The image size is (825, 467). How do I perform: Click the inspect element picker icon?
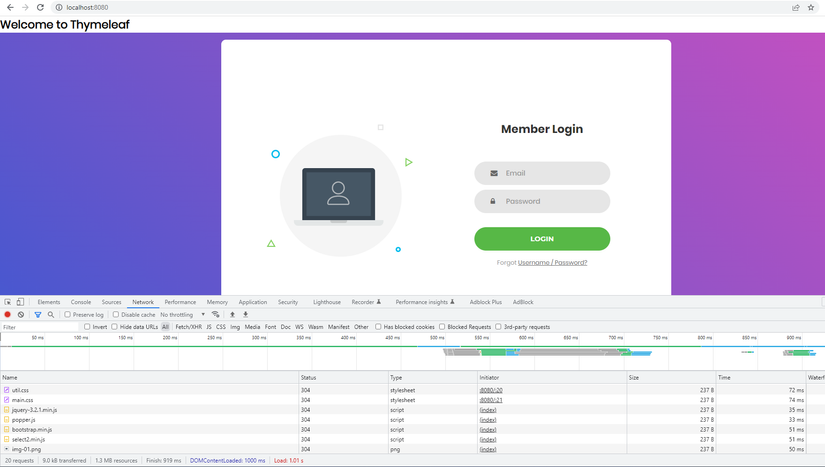pyautogui.click(x=7, y=302)
